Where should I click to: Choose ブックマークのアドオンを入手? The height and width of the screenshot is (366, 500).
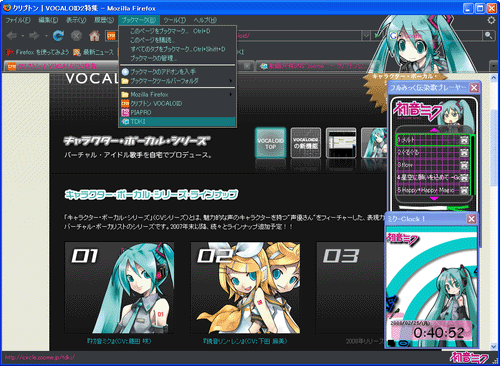178,72
